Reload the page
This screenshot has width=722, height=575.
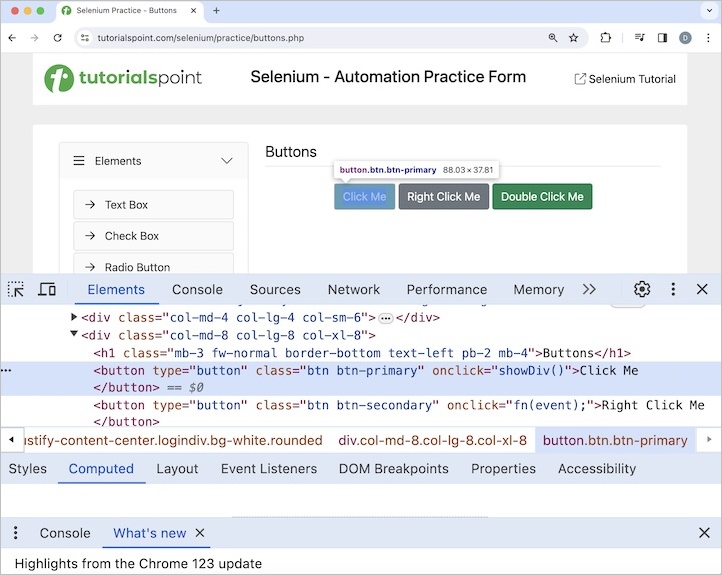[x=58, y=38]
